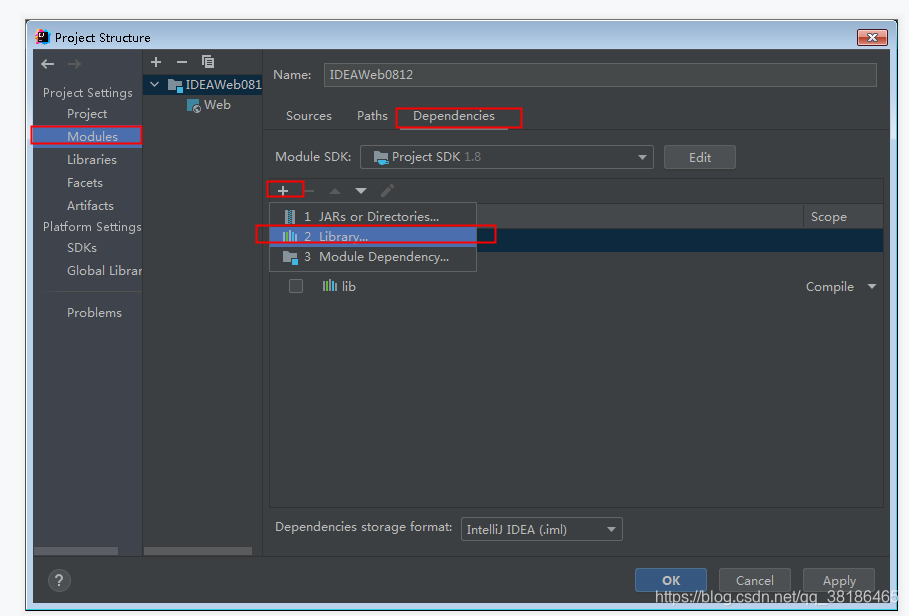The image size is (909, 616).
Task: Collapse the IDEAWeb0812 module tree node
Action: click(154, 85)
